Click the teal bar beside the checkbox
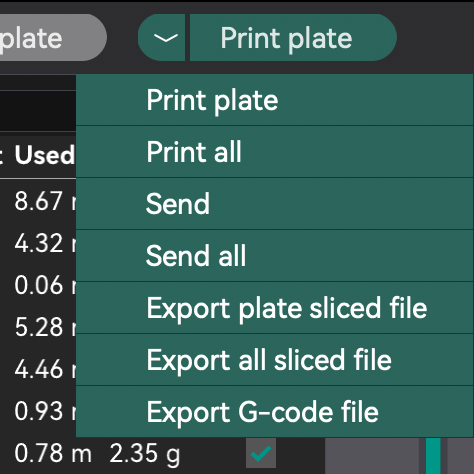The width and height of the screenshot is (474, 474). point(433,456)
